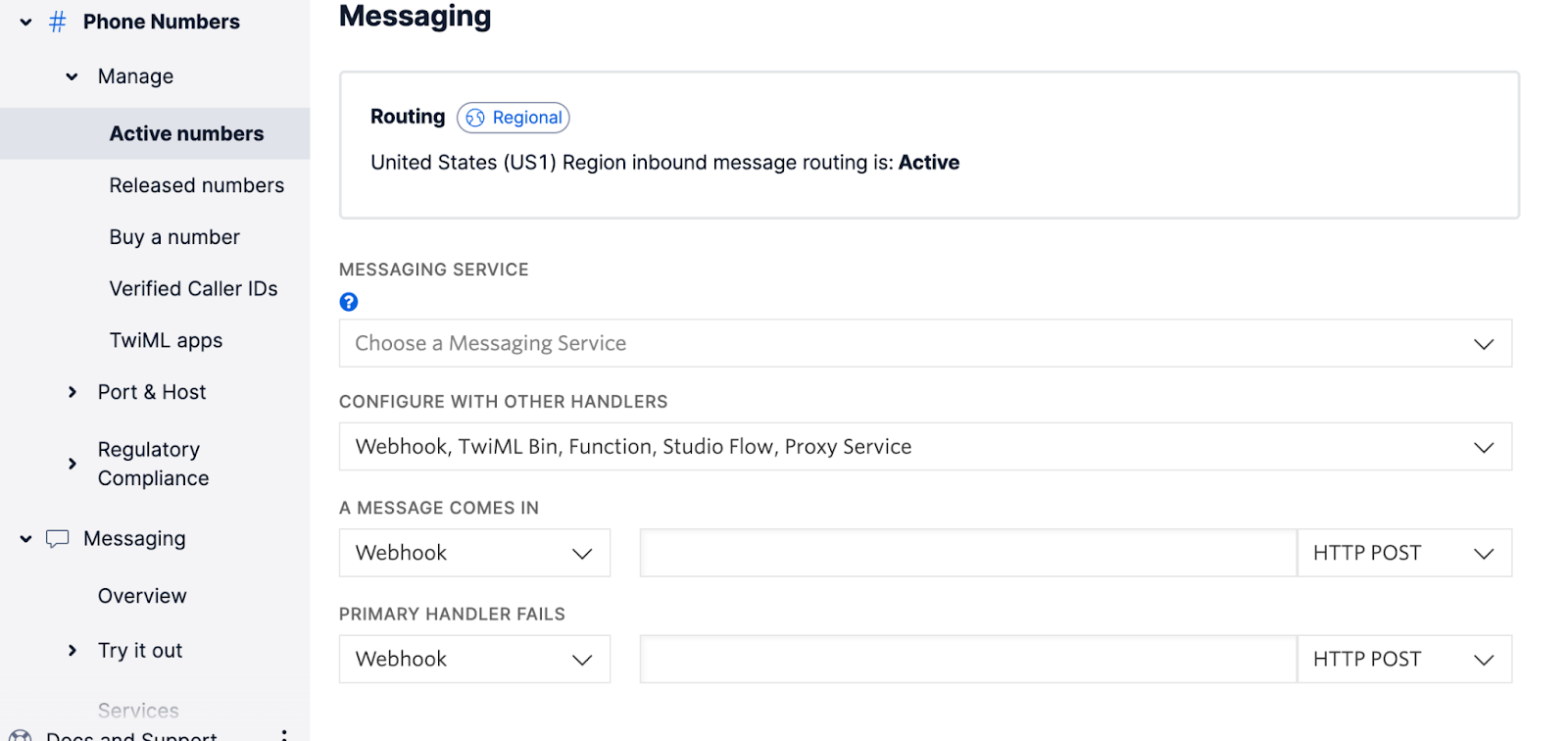This screenshot has height=741, width=1568.
Task: Click the Manage sidebar label
Action: (x=136, y=76)
